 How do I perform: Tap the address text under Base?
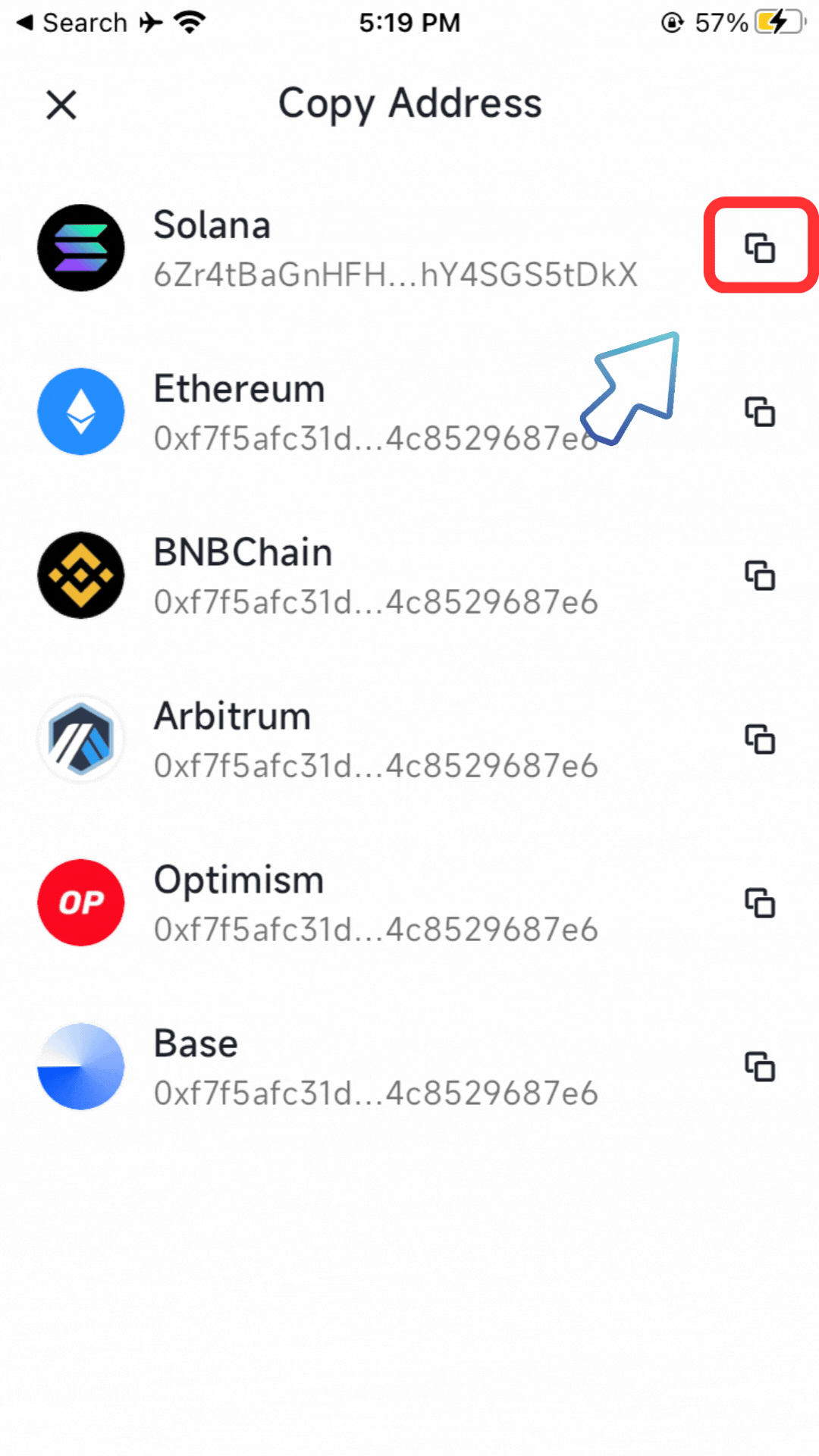(375, 1094)
